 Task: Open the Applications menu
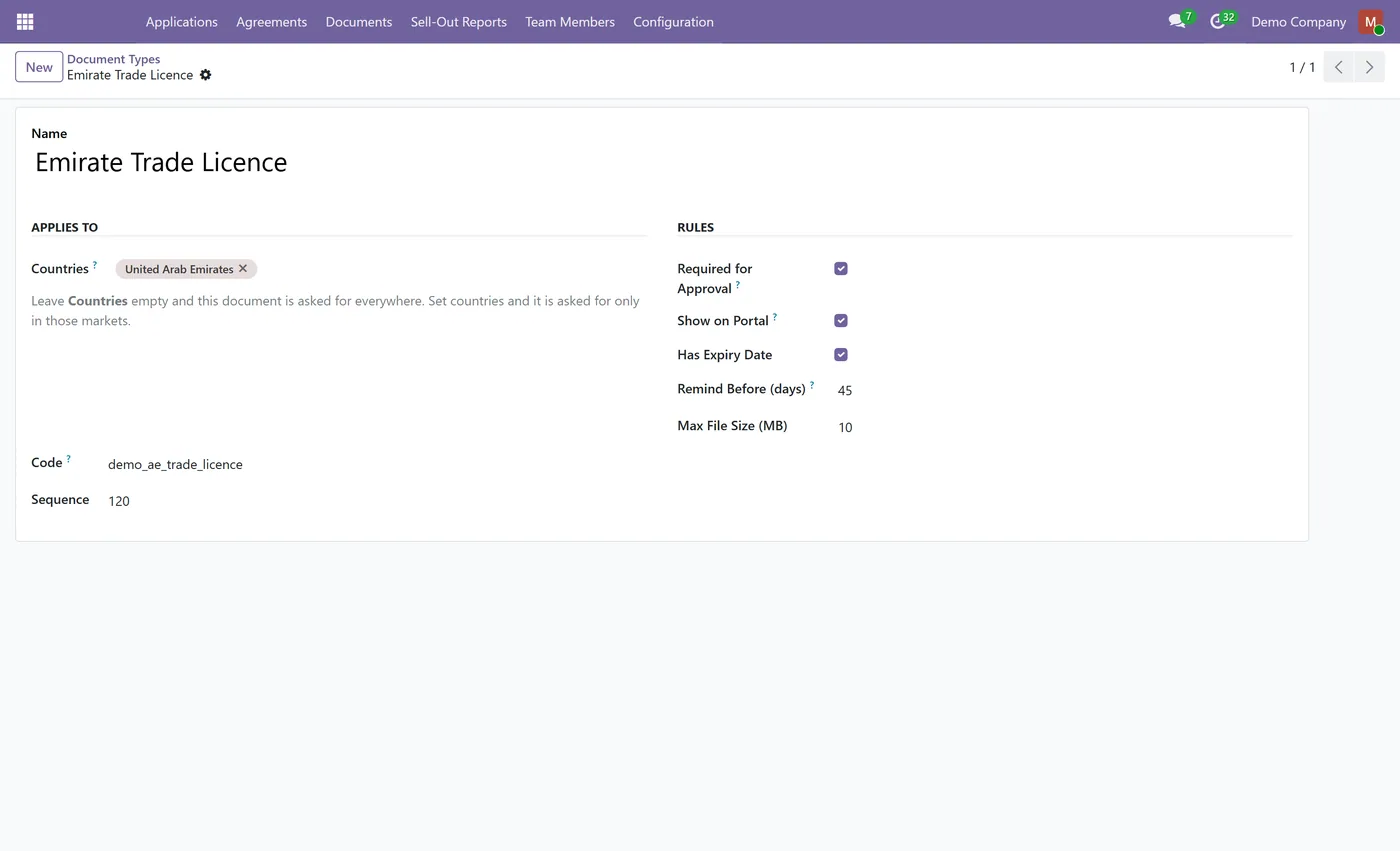click(181, 22)
